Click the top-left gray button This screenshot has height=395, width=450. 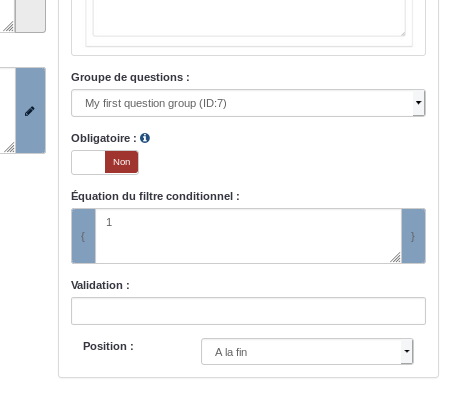(30, 16)
